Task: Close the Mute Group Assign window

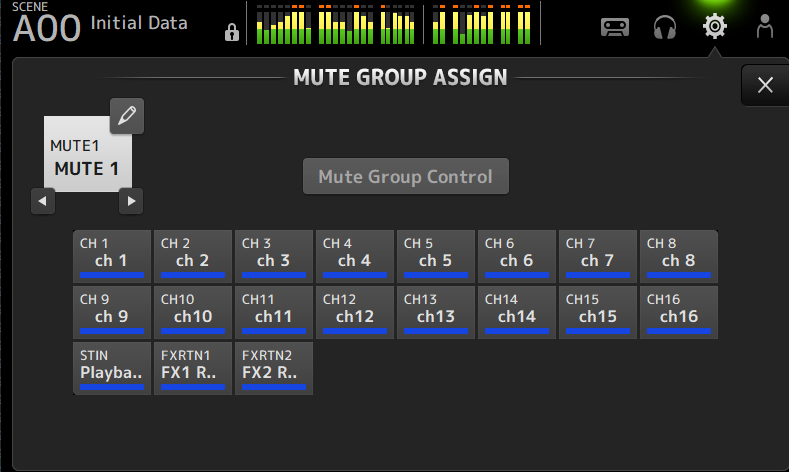Action: [x=765, y=85]
